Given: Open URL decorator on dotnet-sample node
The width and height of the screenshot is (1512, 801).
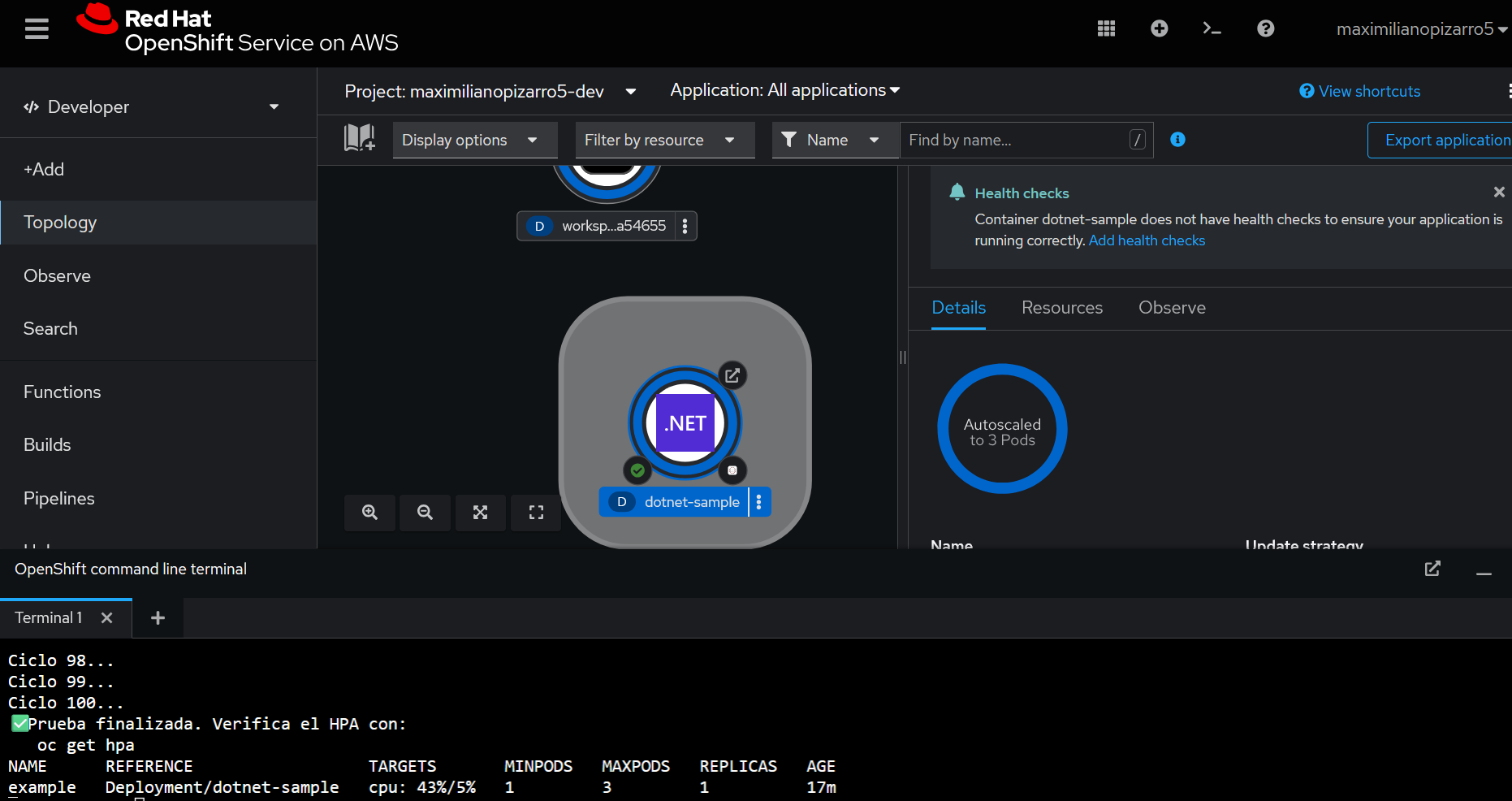Looking at the screenshot, I should (732, 375).
